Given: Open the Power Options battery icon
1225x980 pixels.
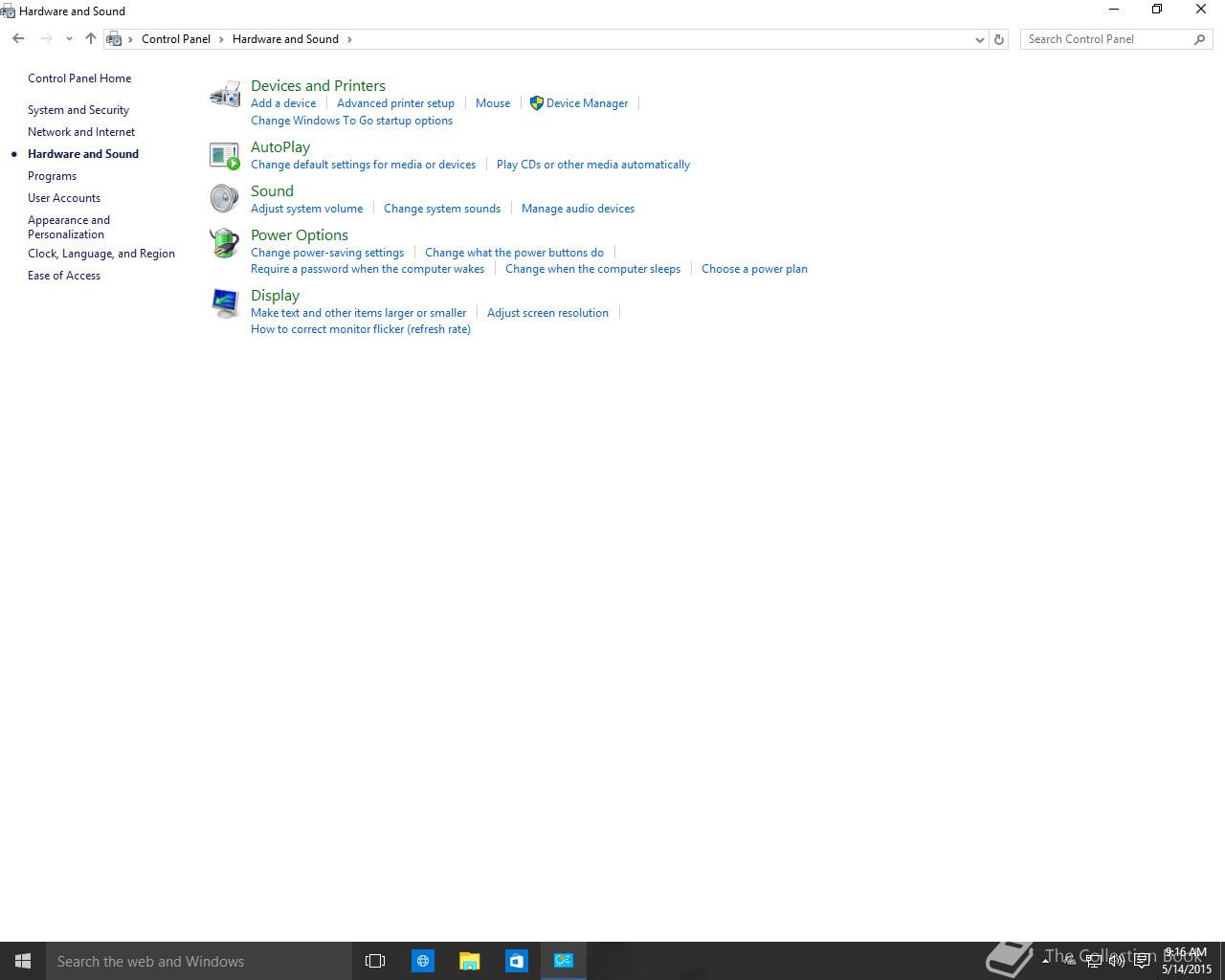Looking at the screenshot, I should pos(225,243).
